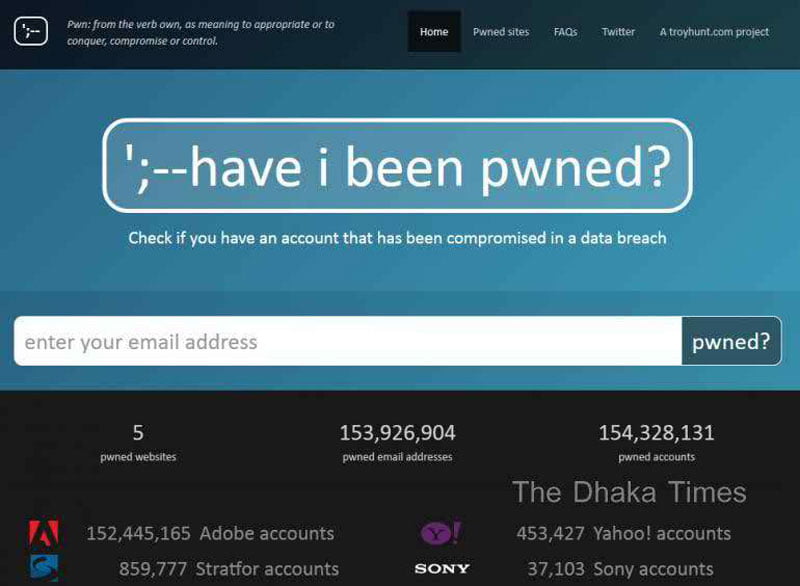
Task: Select '152,445,165 Adobe accounts' entry
Action: tap(210, 533)
